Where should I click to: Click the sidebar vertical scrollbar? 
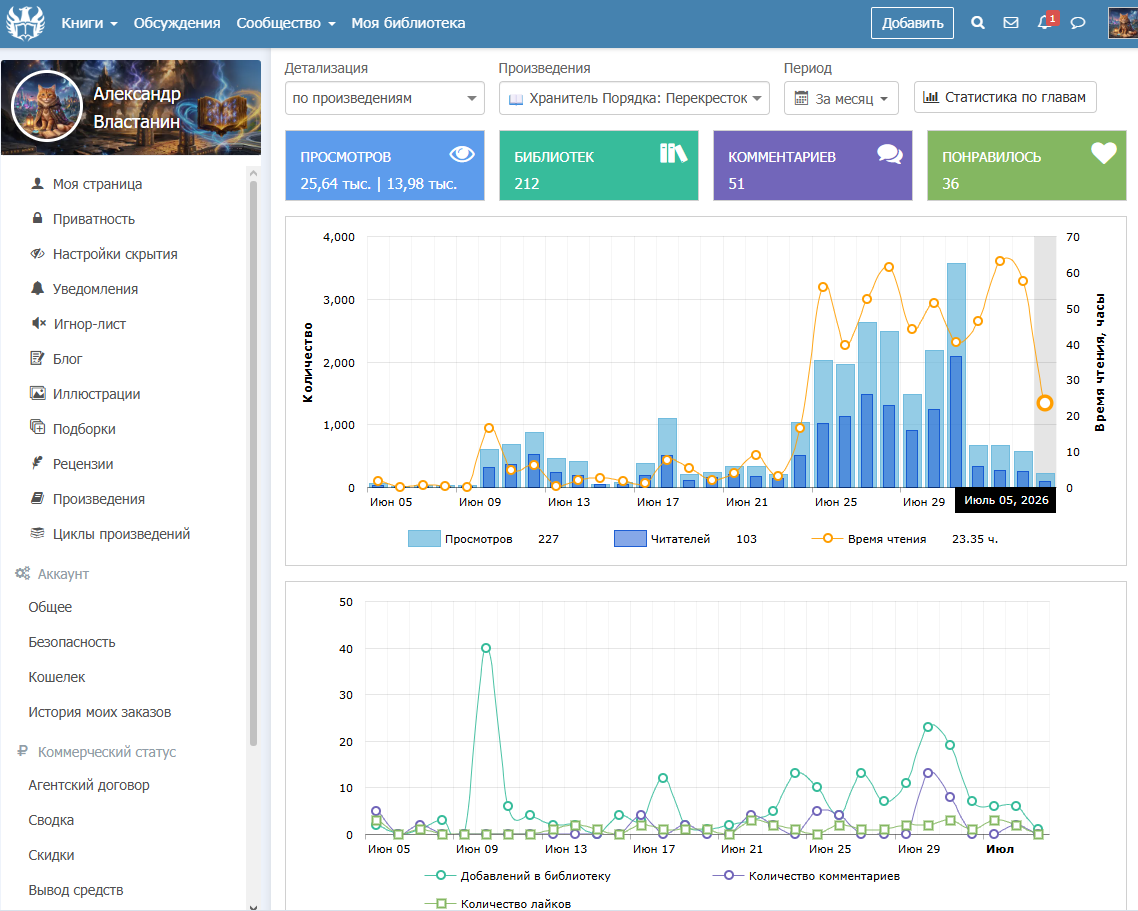[253, 465]
